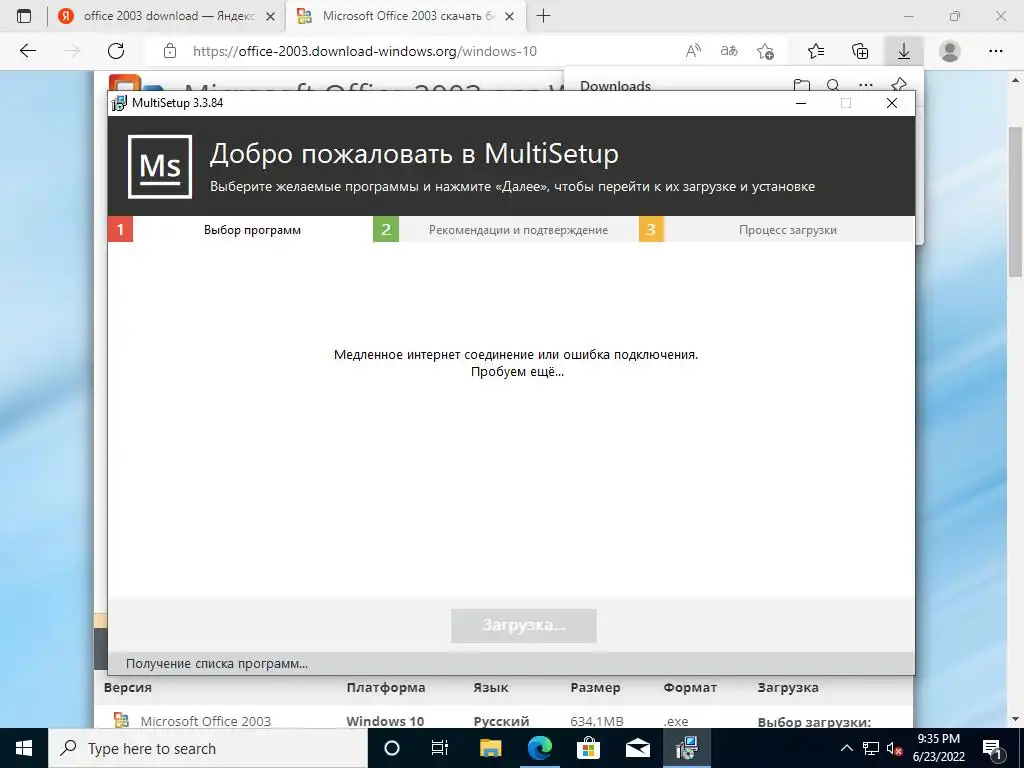Close the MultiSetup window
This screenshot has height=768, width=1024.
click(x=891, y=103)
